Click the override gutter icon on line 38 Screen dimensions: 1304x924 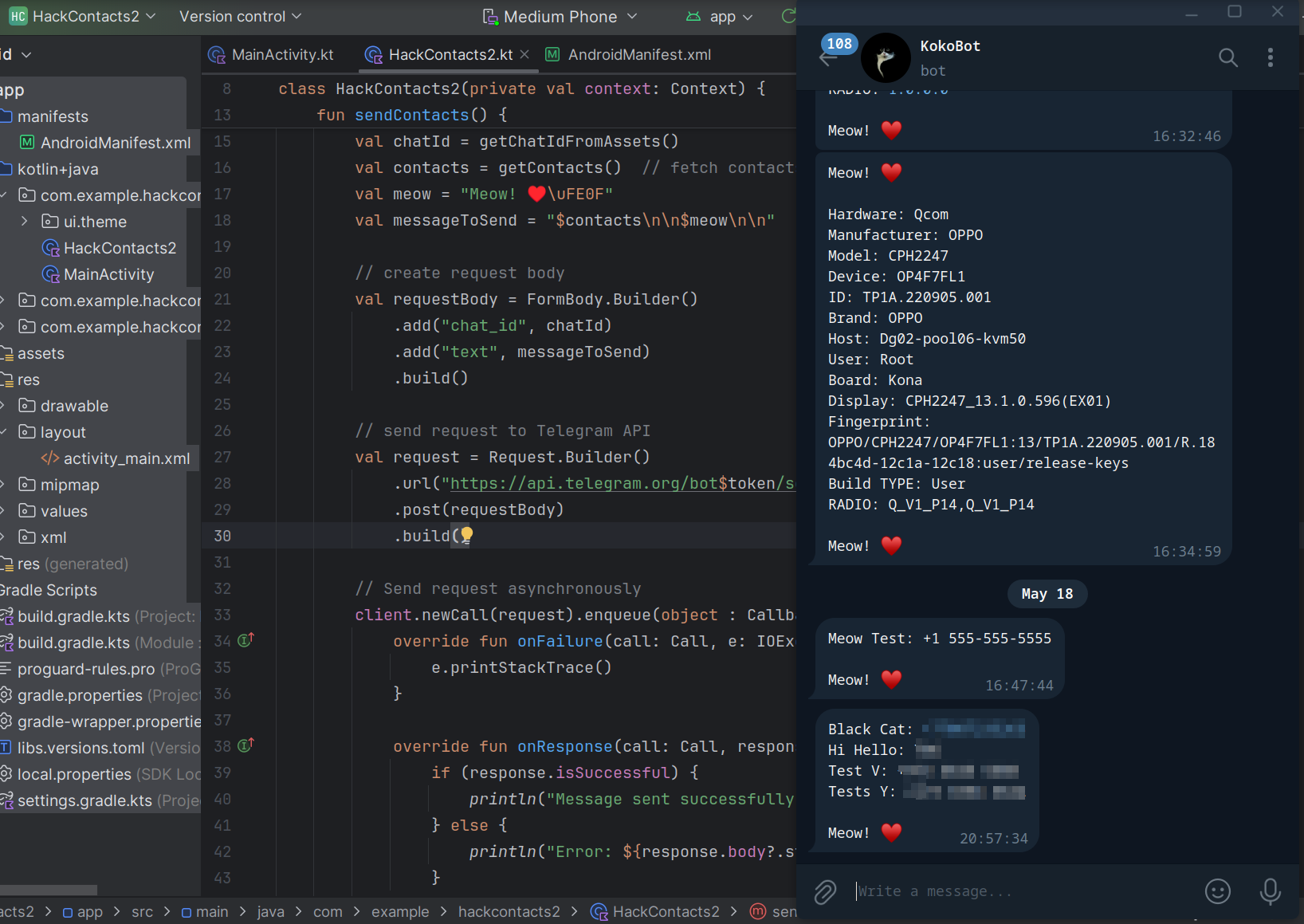point(245,745)
